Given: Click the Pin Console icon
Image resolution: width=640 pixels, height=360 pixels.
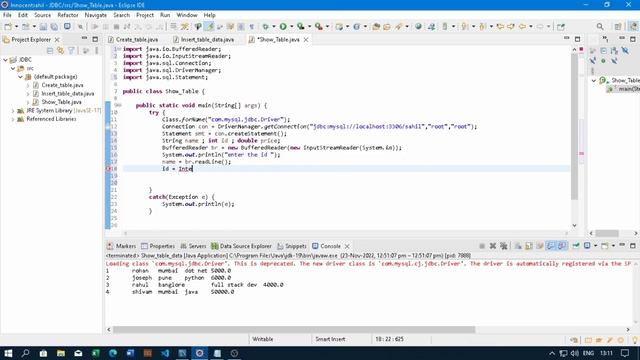Looking at the screenshot, I should [576, 246].
